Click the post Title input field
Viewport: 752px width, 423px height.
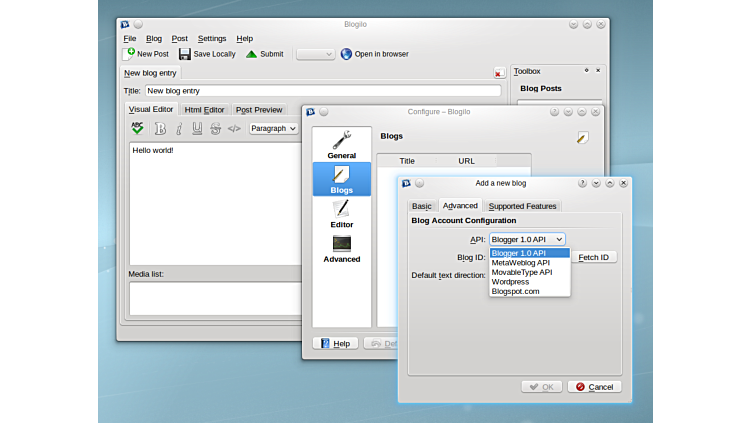point(322,91)
